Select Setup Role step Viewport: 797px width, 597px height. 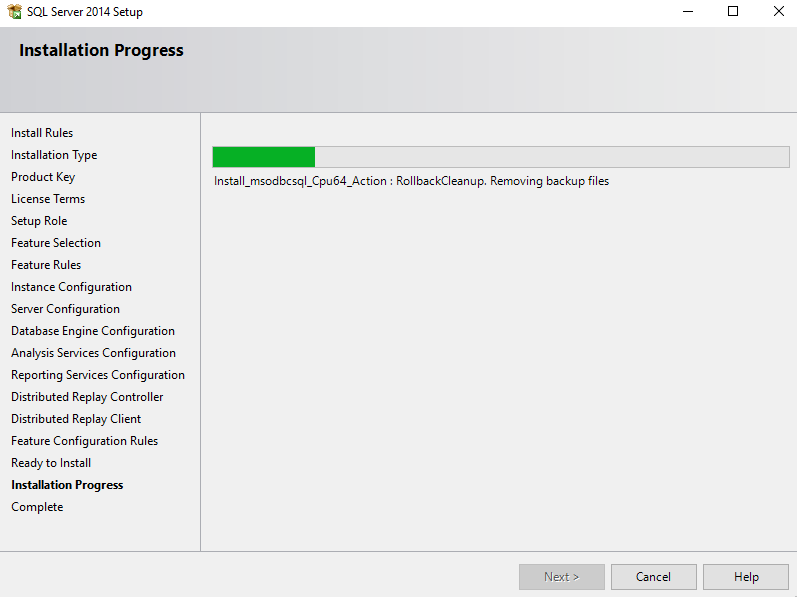39,221
